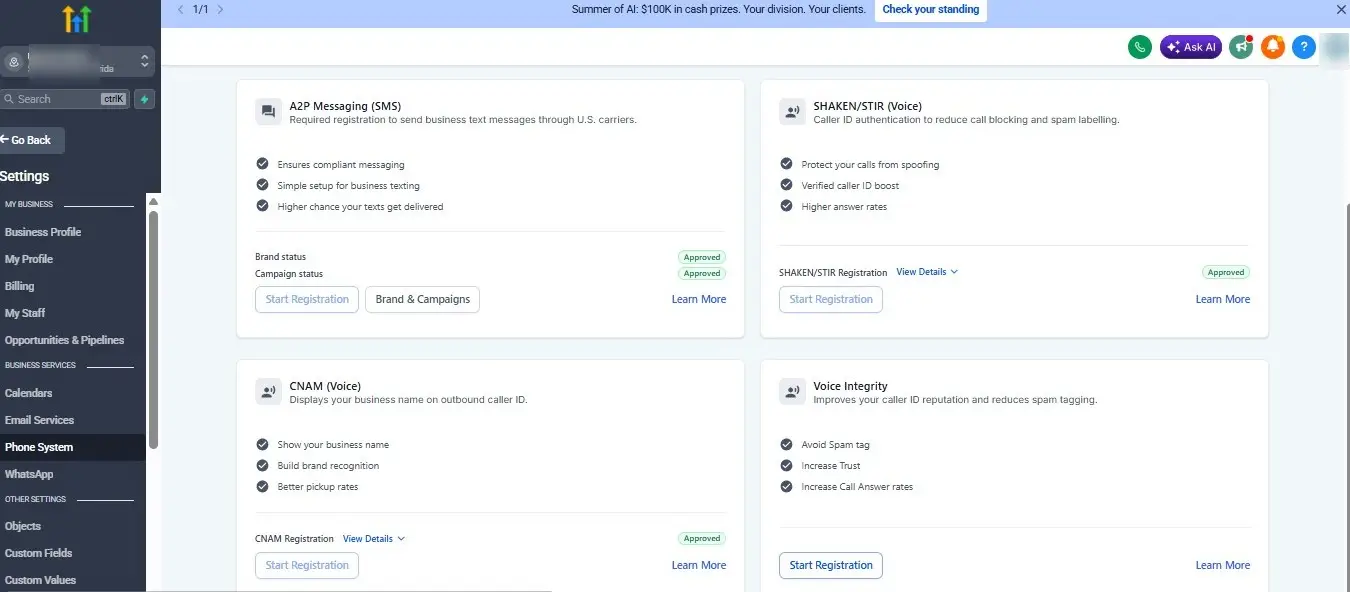This screenshot has width=1350, height=592.
Task: Open Business Profile settings
Action: point(43,232)
